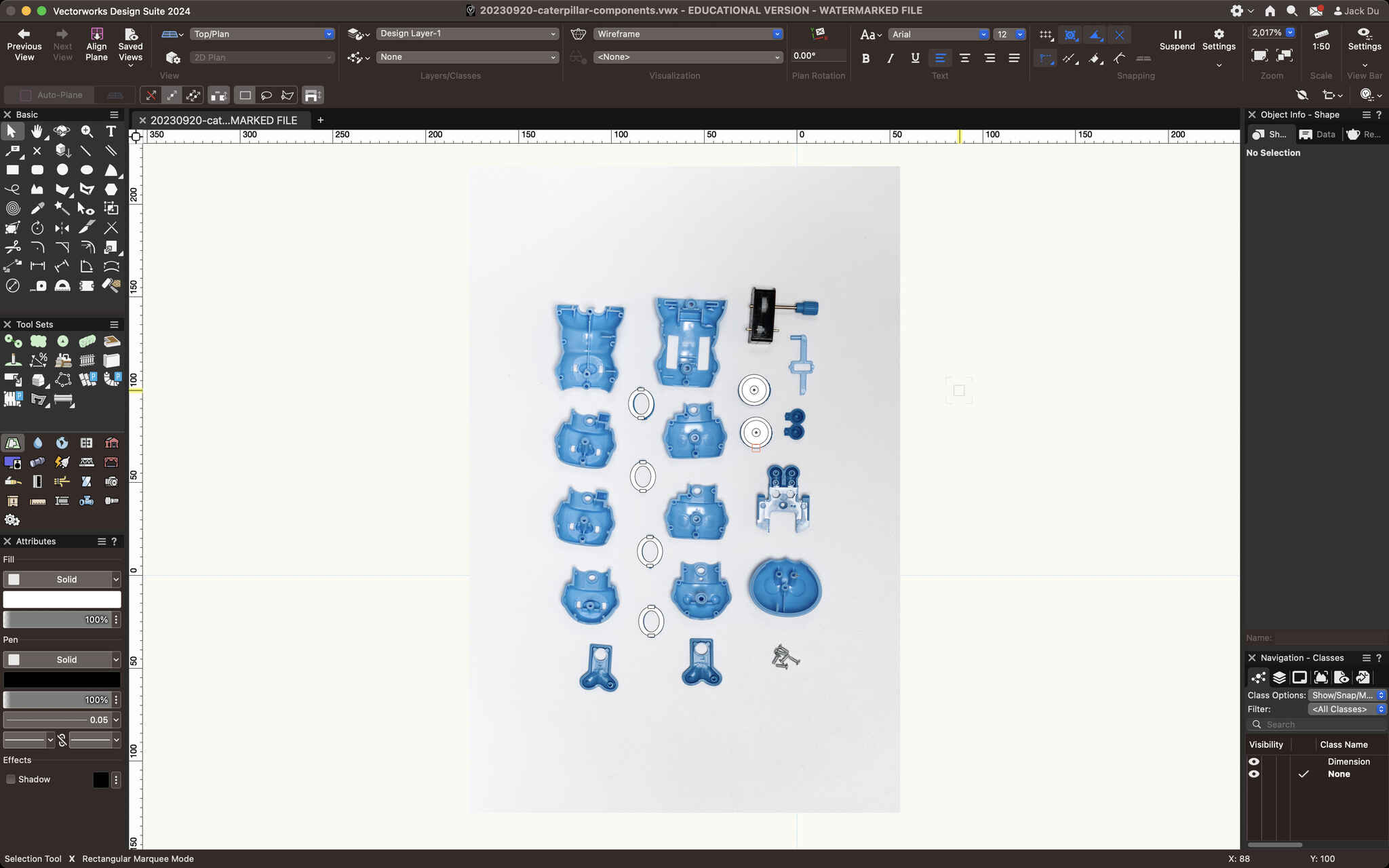The height and width of the screenshot is (868, 1389).
Task: Switch to the Data tab
Action: (x=1317, y=134)
